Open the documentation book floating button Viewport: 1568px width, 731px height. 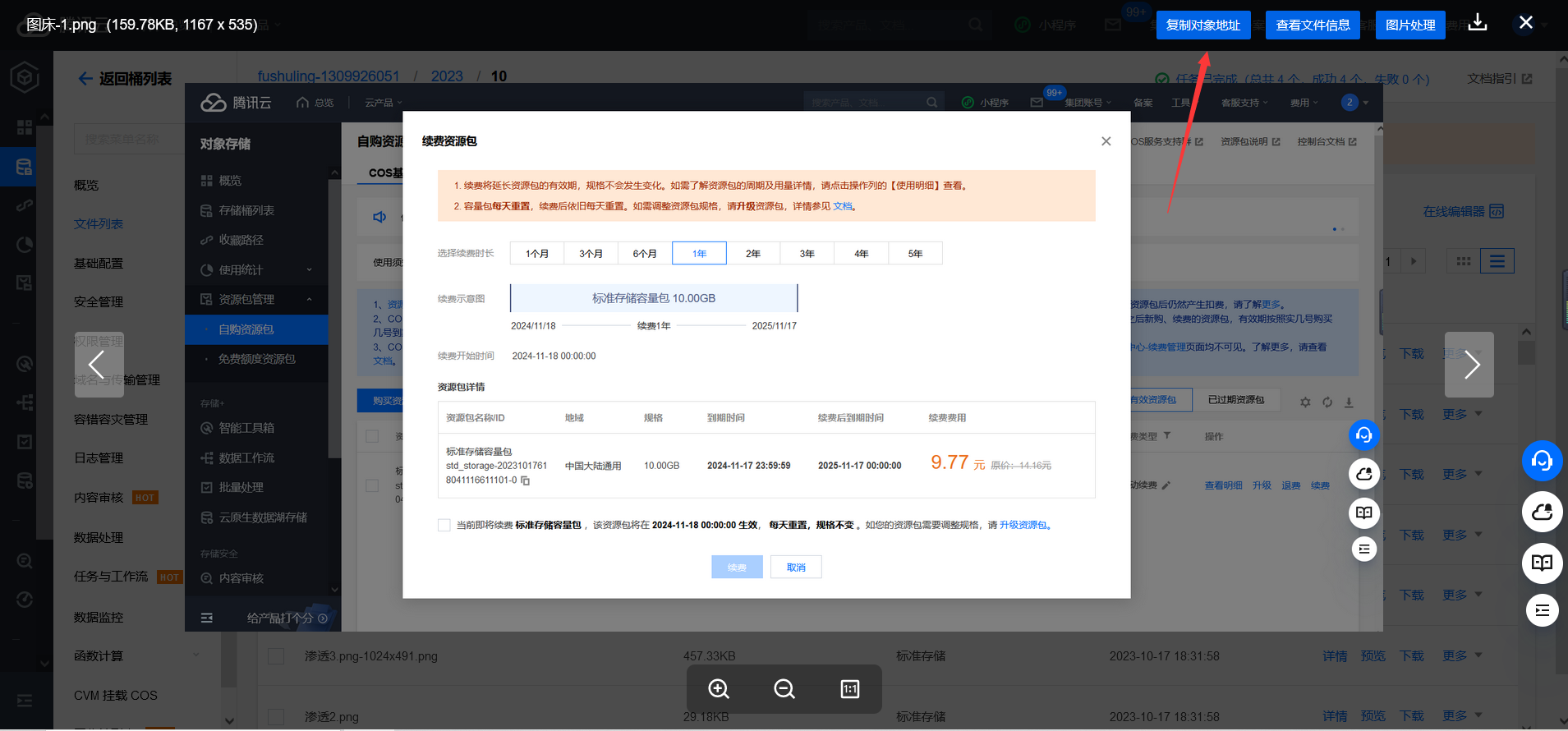click(x=1542, y=563)
